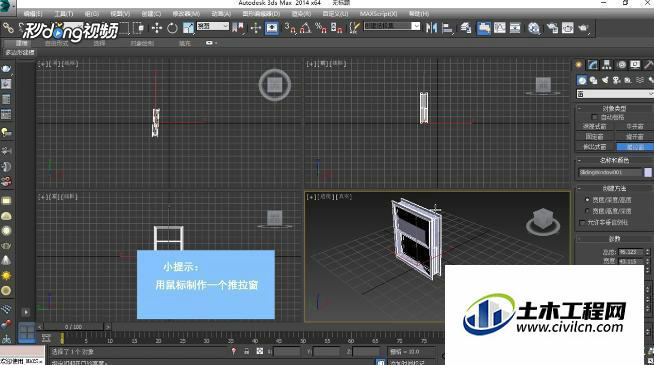Viewport: 654px width, 365px height.
Task: Toggle the 3D Snaps icon
Action: [x=290, y=28]
